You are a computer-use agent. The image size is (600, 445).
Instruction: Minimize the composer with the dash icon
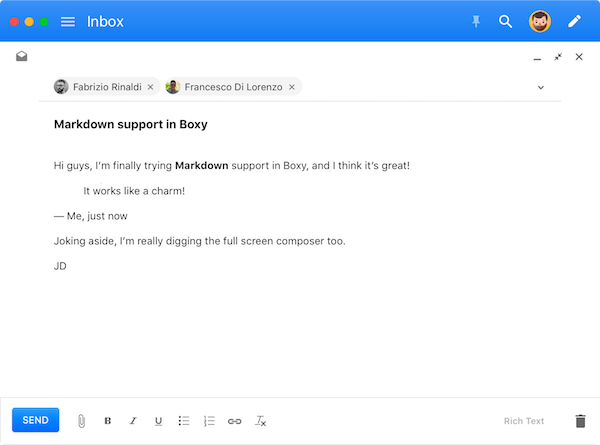[537, 59]
